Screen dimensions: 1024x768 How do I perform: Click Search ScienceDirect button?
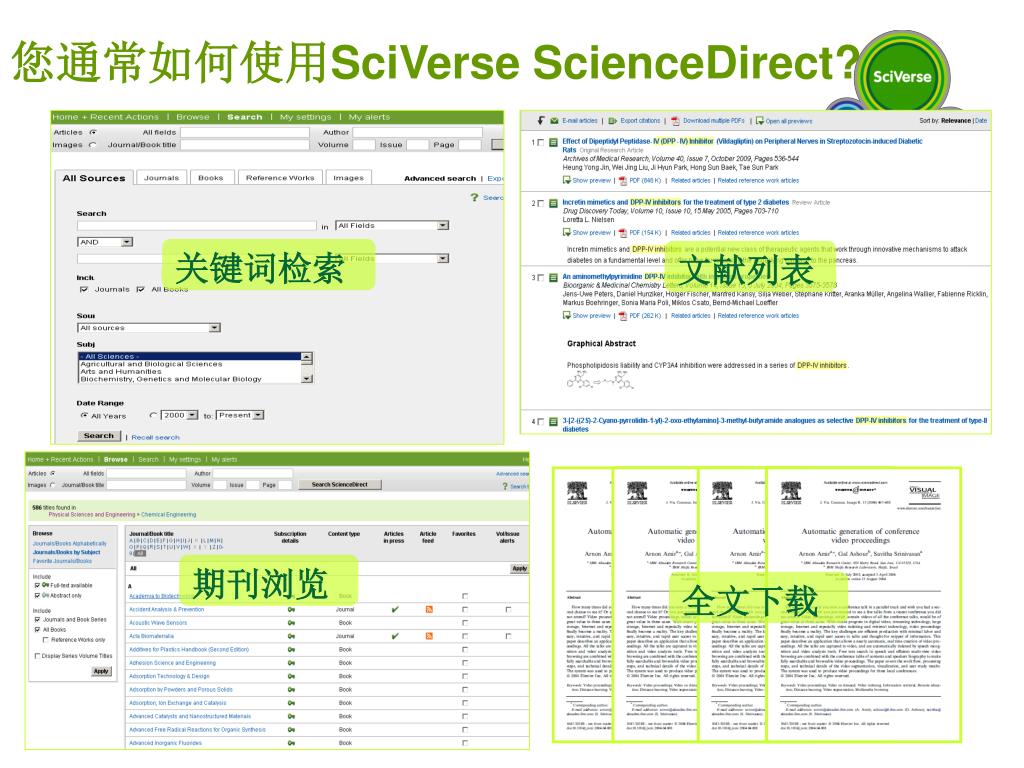(340, 485)
